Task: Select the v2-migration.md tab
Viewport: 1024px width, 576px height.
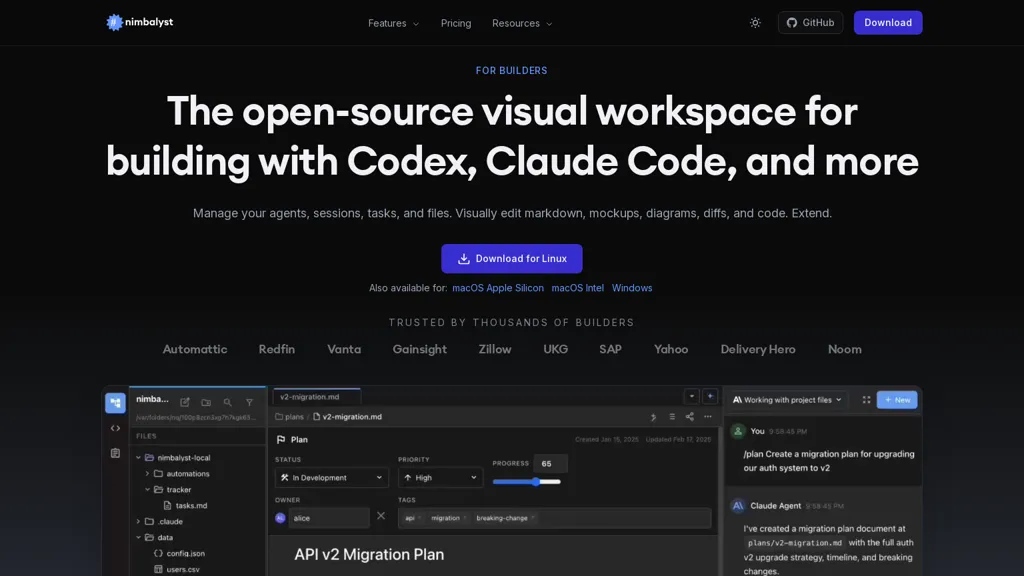Action: tap(317, 396)
